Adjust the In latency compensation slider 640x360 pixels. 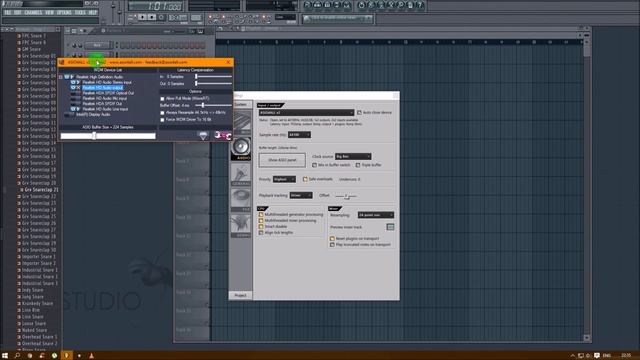pos(213,77)
